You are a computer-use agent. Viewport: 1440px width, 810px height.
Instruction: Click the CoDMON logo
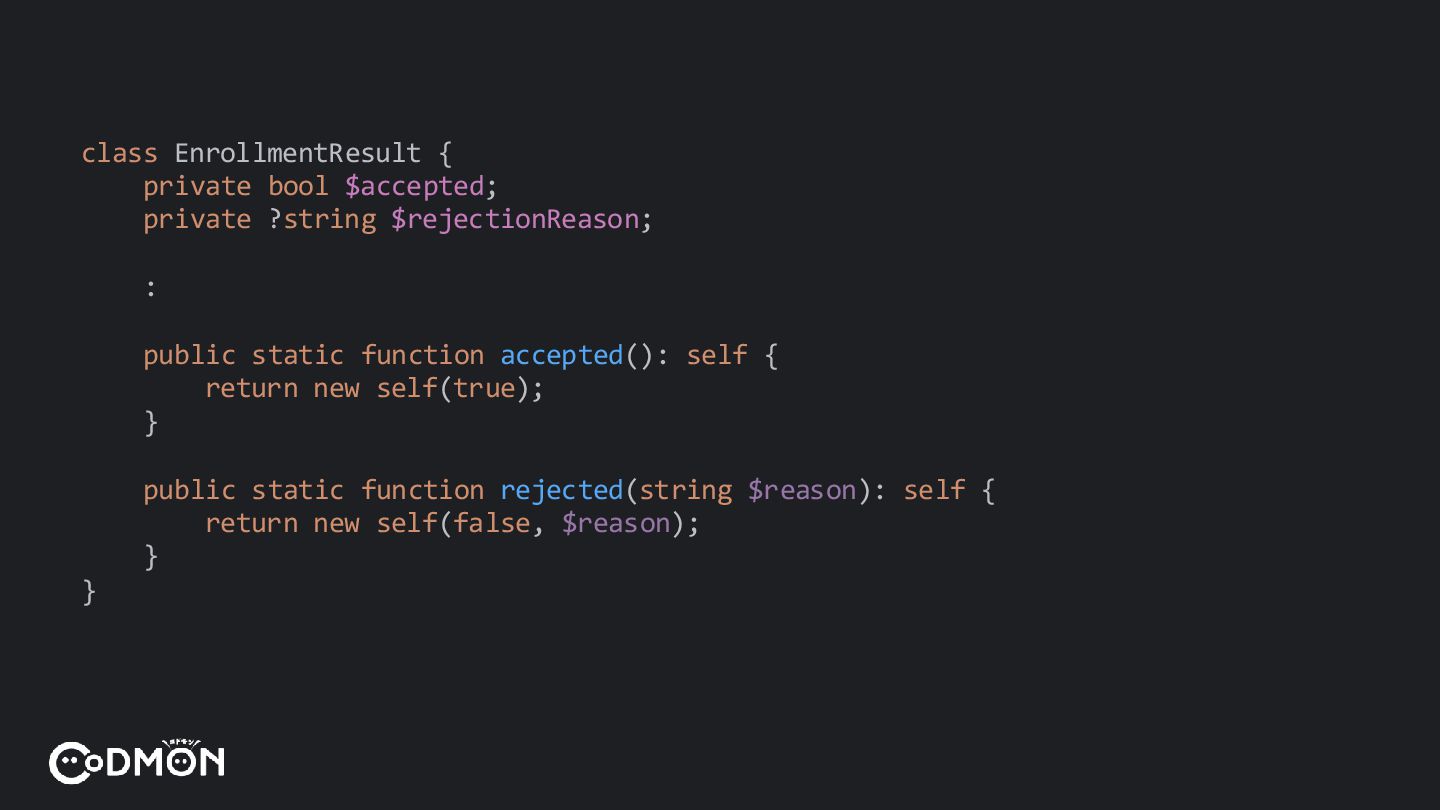(x=137, y=762)
